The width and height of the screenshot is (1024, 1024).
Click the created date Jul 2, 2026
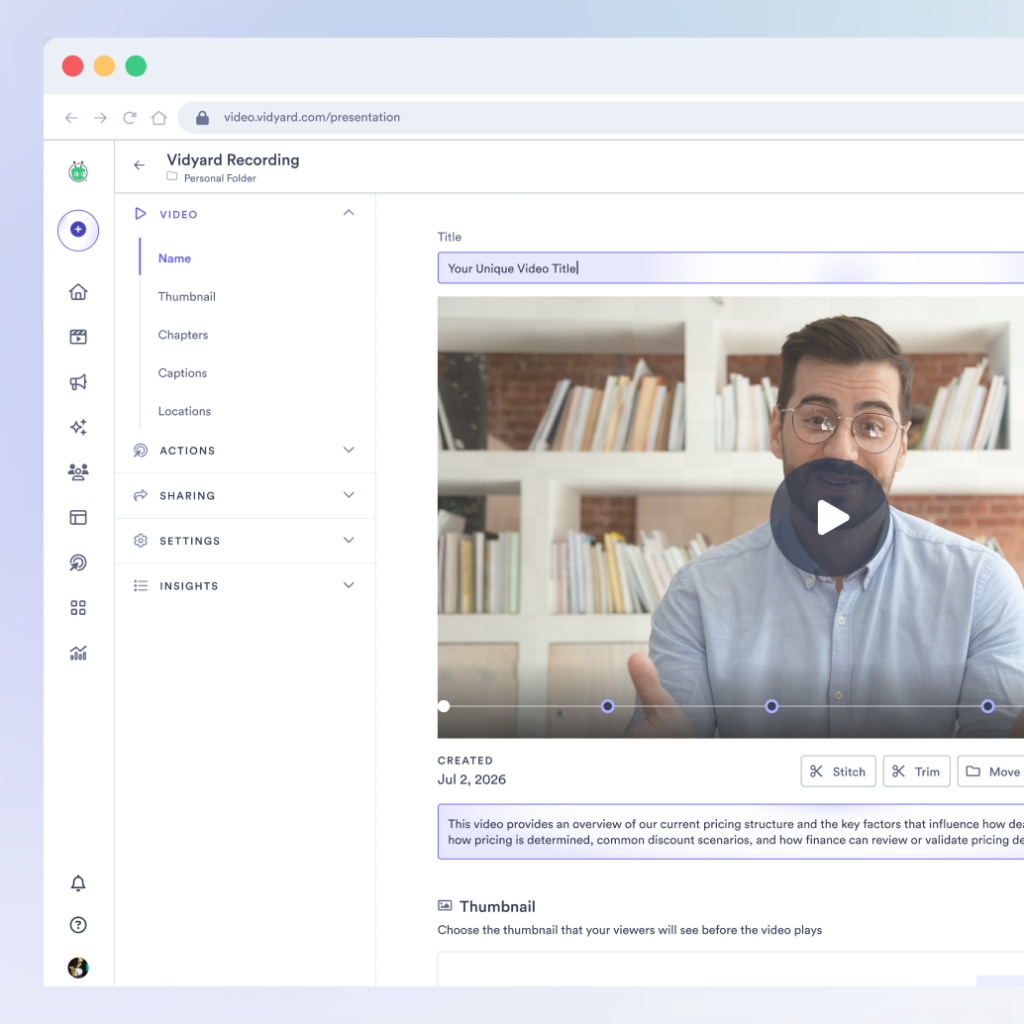472,779
